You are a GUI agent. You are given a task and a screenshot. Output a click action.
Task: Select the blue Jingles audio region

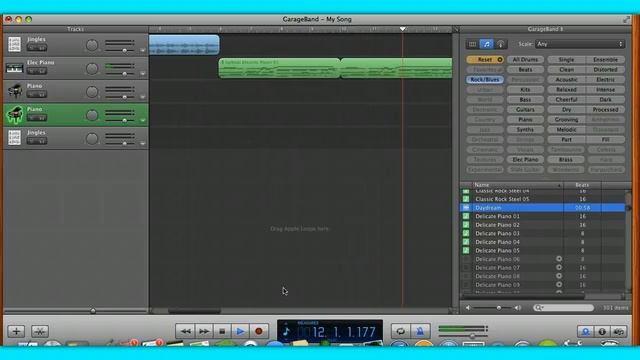pyautogui.click(x=184, y=45)
